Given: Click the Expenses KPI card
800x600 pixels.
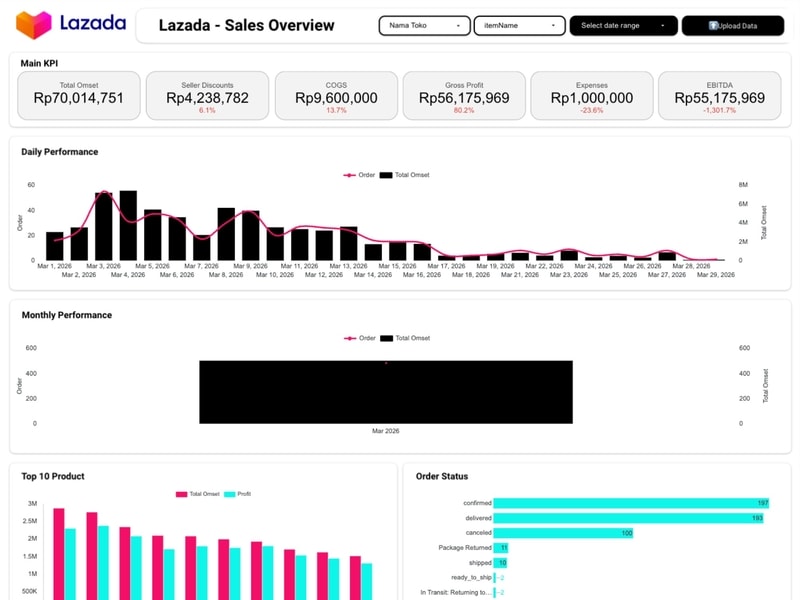Looking at the screenshot, I should click(592, 95).
